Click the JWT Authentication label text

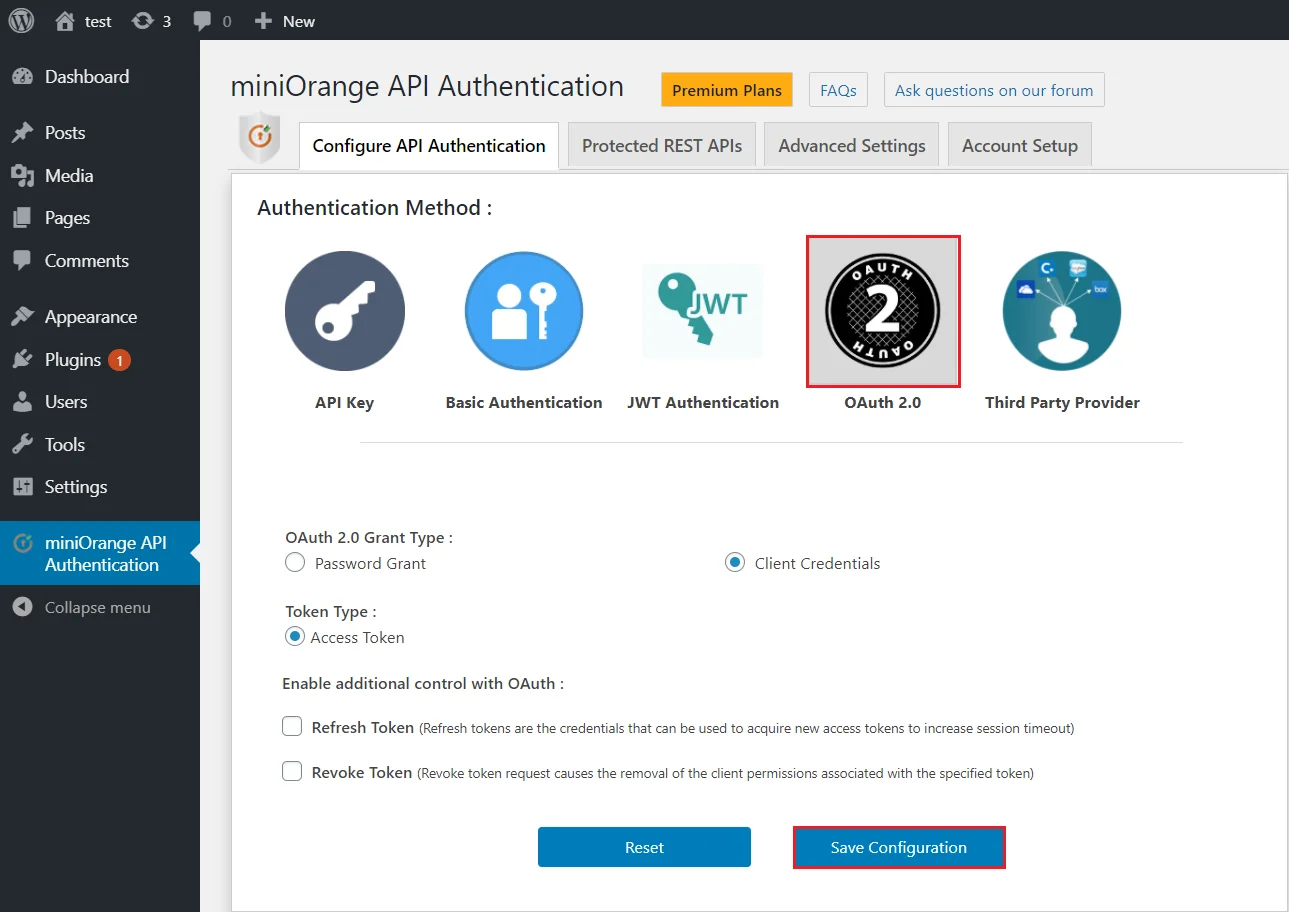tap(703, 402)
